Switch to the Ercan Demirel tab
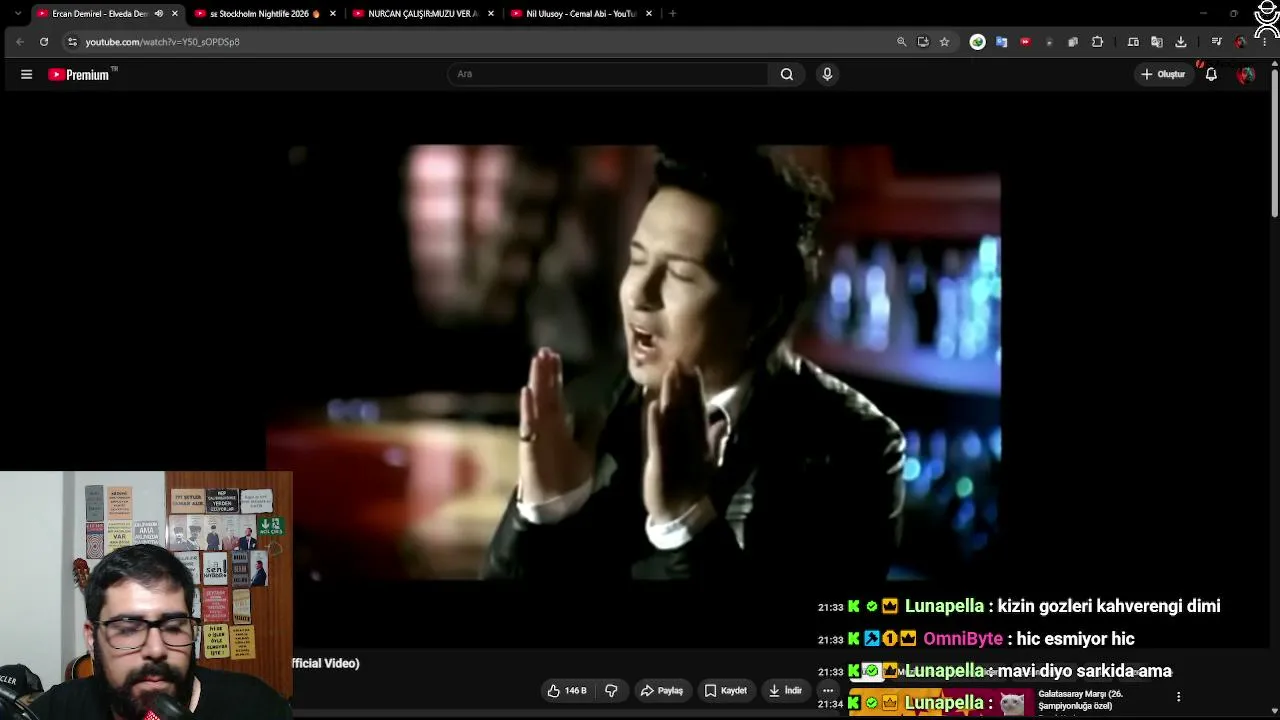 point(99,14)
